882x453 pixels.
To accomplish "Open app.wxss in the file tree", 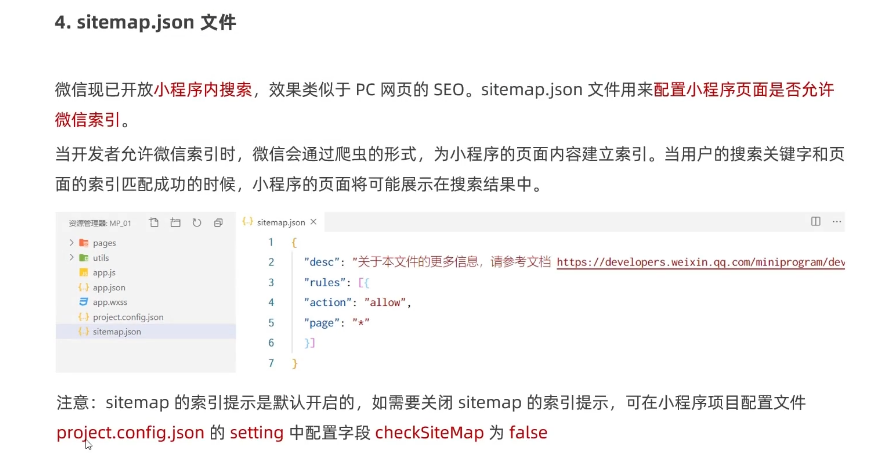I will click(108, 301).
